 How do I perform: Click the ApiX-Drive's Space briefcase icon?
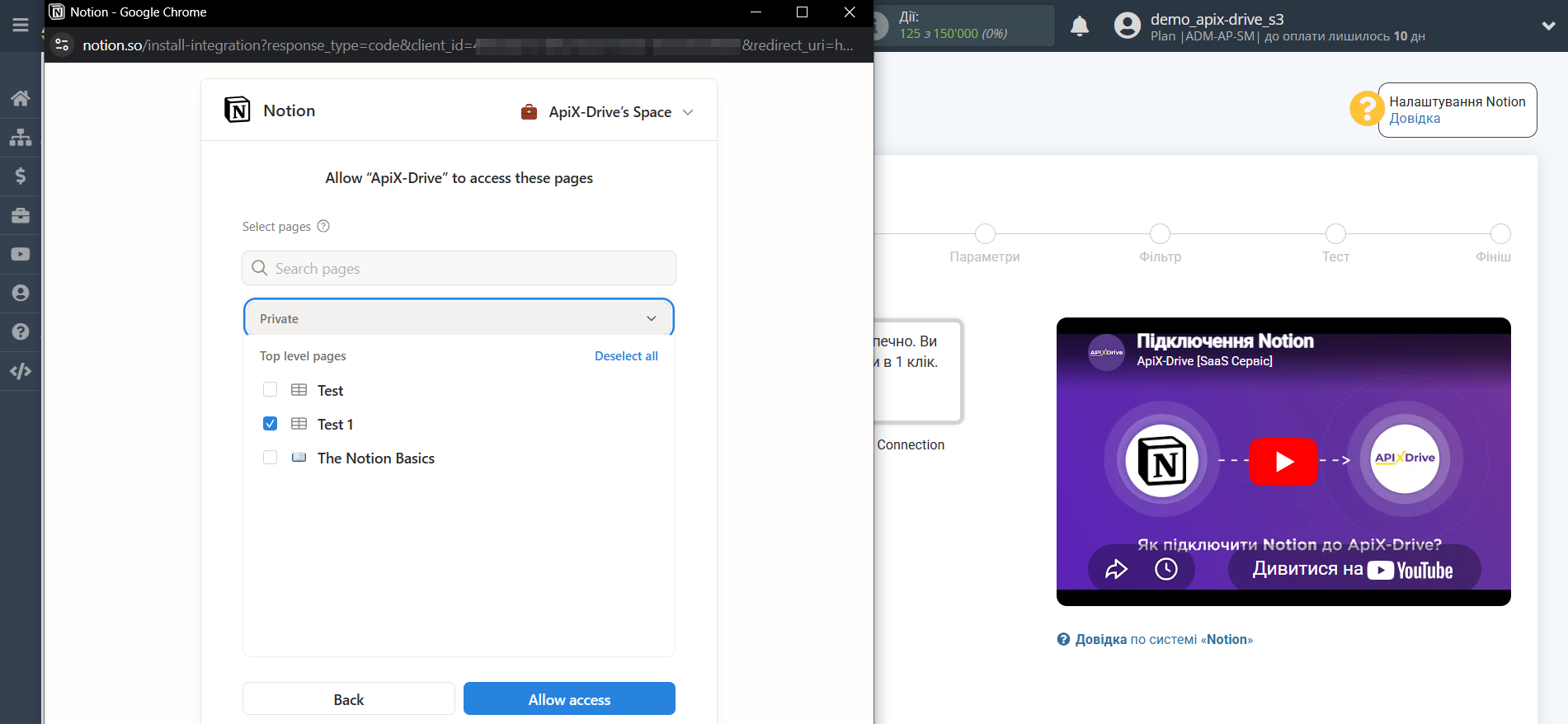[x=530, y=112]
